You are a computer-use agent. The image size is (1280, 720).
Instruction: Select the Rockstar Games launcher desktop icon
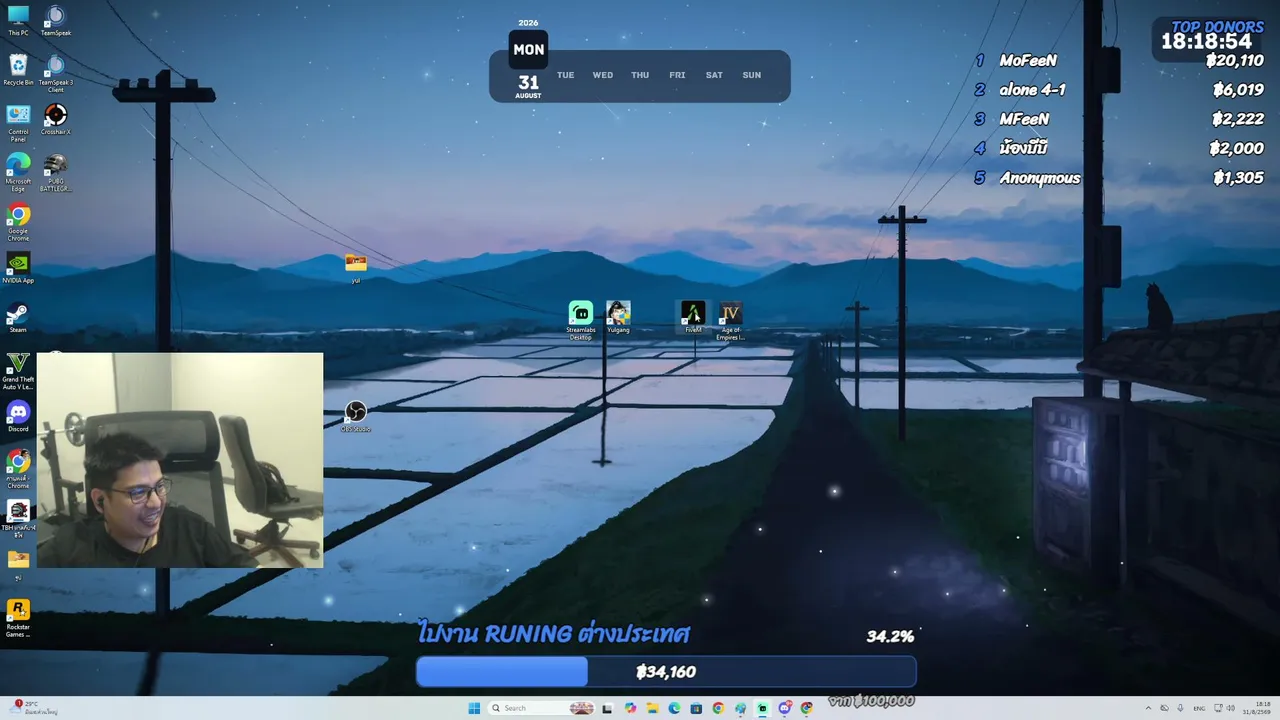18,617
